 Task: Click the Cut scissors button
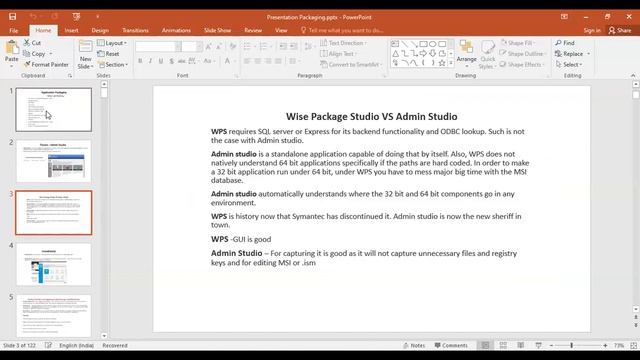pos(32,42)
